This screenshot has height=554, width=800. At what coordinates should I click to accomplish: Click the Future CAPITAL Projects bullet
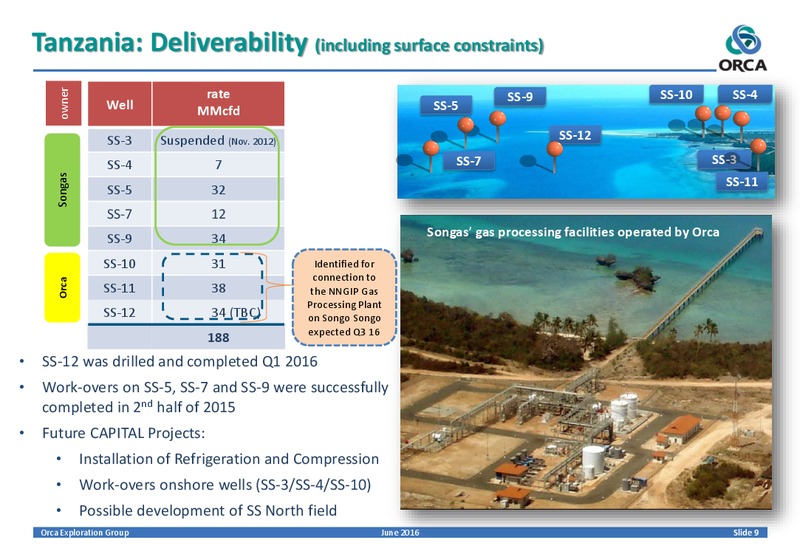pyautogui.click(x=123, y=433)
